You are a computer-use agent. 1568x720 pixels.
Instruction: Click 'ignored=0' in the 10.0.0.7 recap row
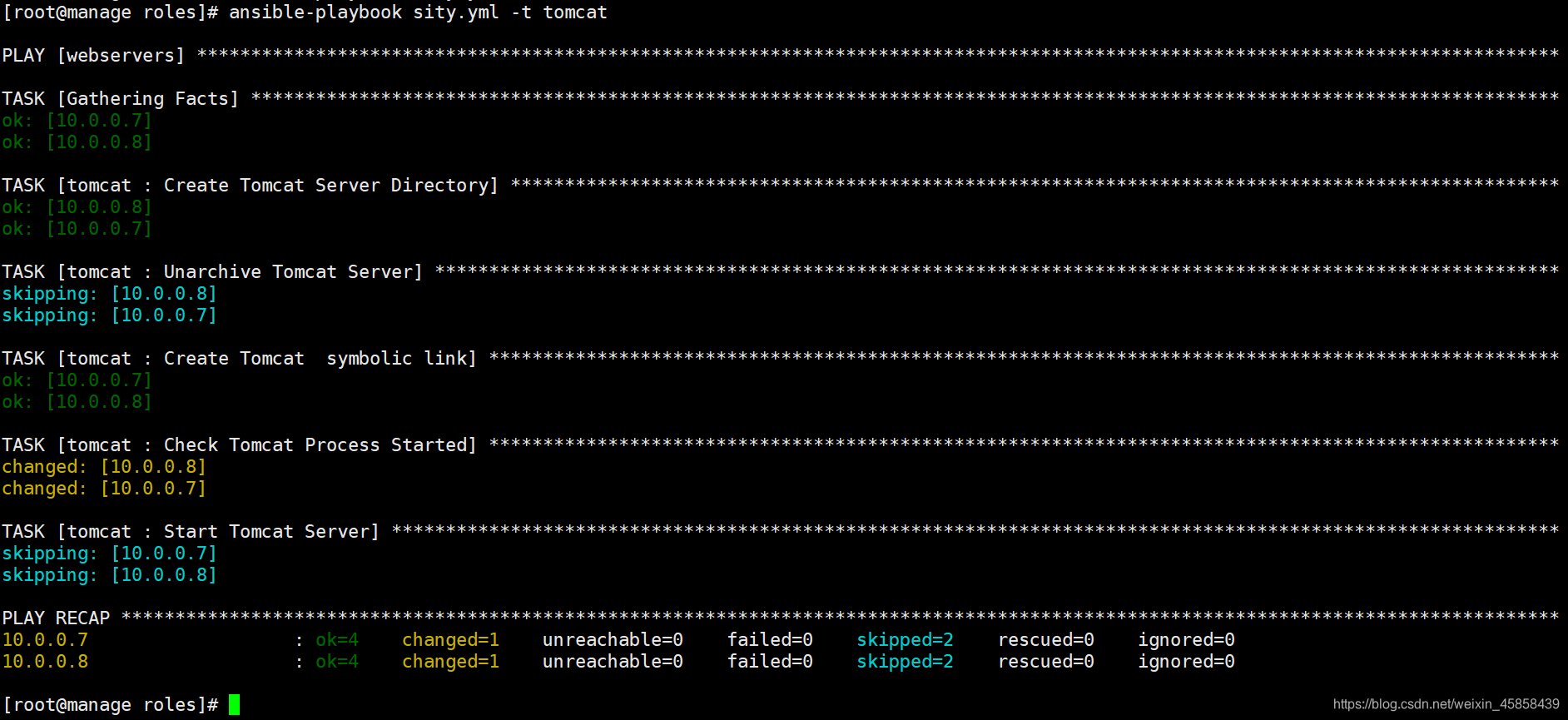[1187, 640]
